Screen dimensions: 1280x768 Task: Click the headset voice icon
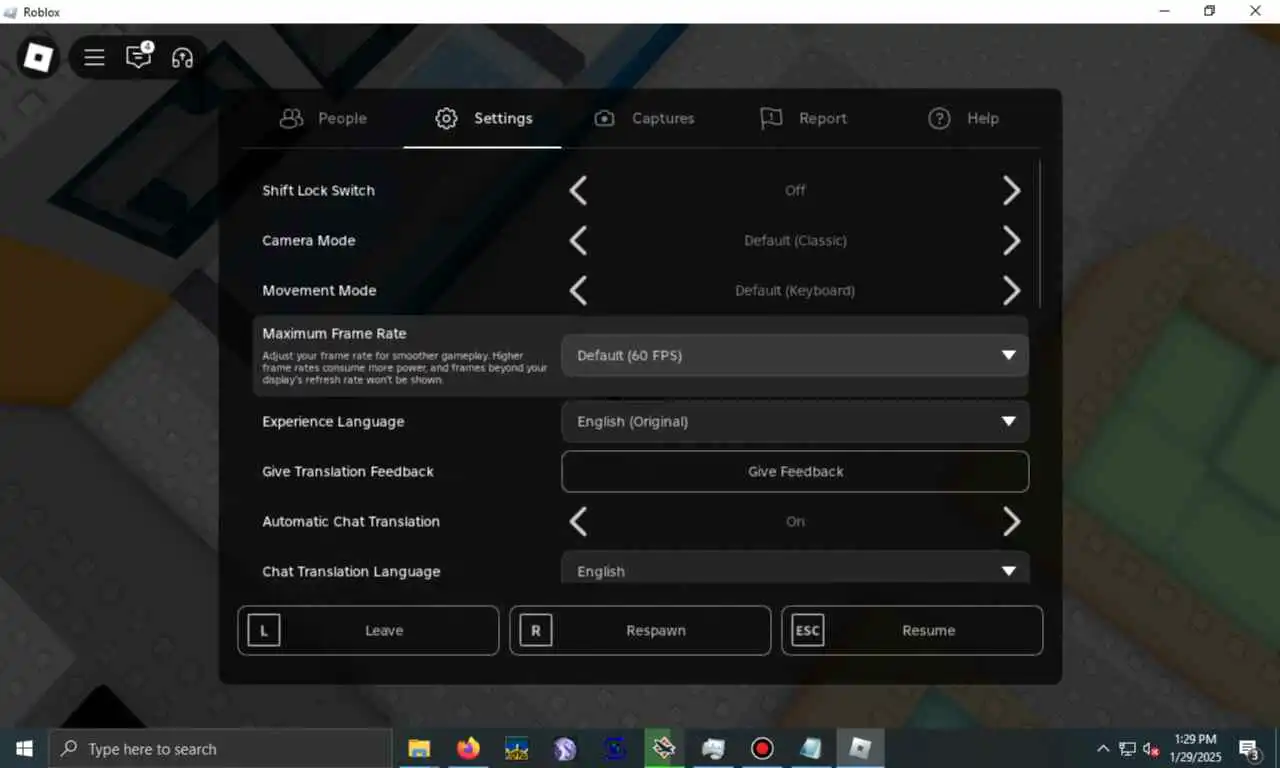click(x=182, y=58)
